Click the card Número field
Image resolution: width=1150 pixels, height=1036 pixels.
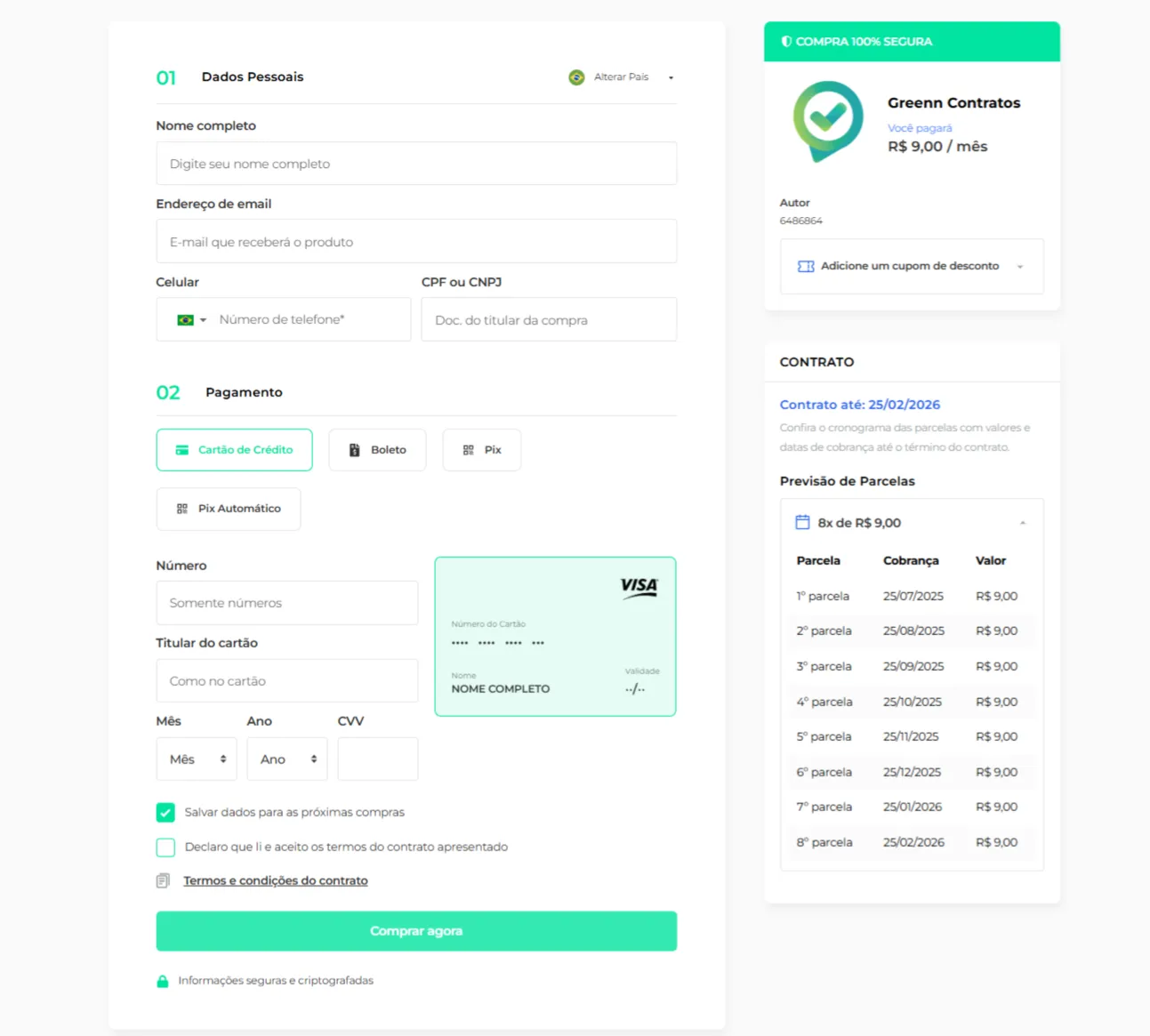coord(287,603)
